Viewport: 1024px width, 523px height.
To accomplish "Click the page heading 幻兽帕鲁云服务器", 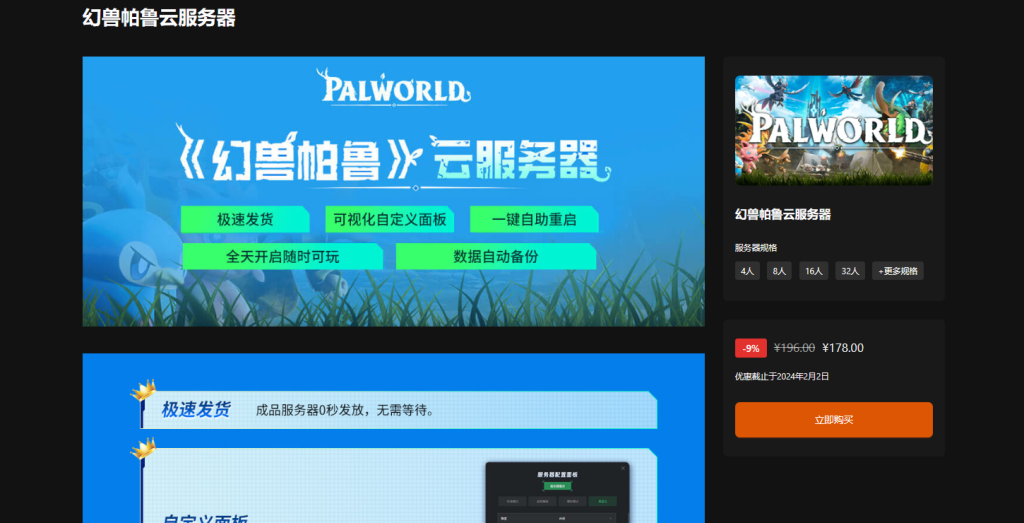I will pos(159,18).
